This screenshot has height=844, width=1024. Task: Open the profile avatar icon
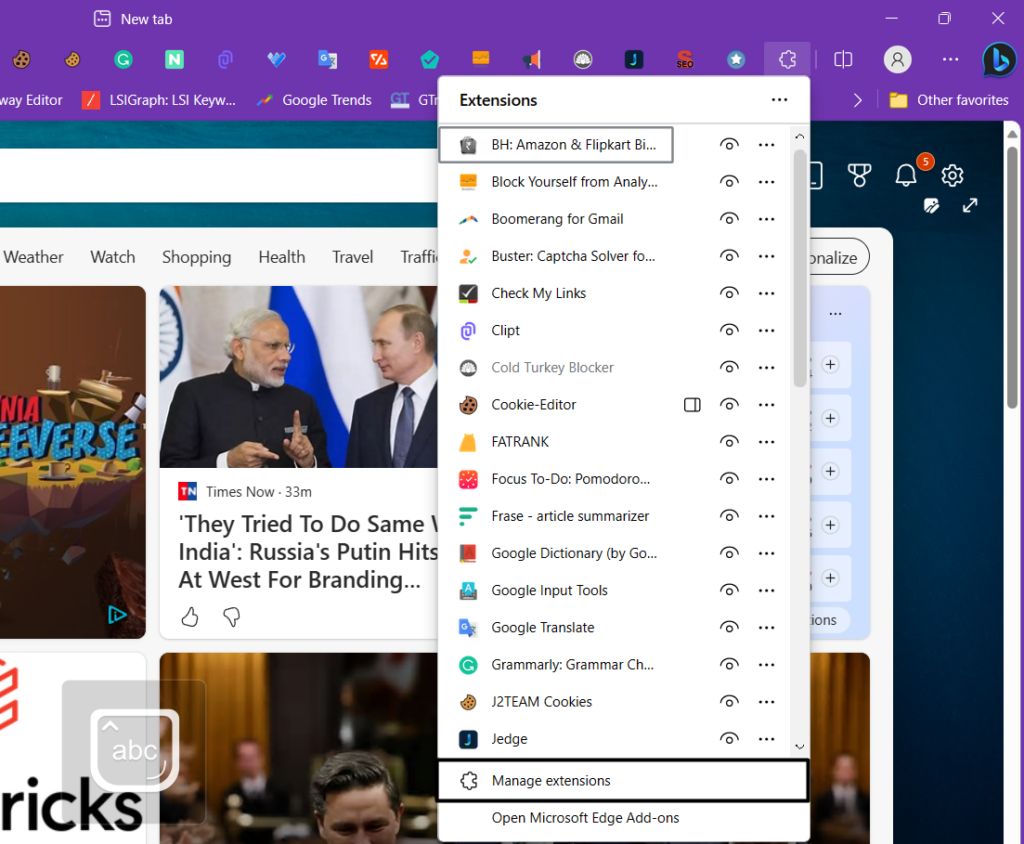pos(897,59)
